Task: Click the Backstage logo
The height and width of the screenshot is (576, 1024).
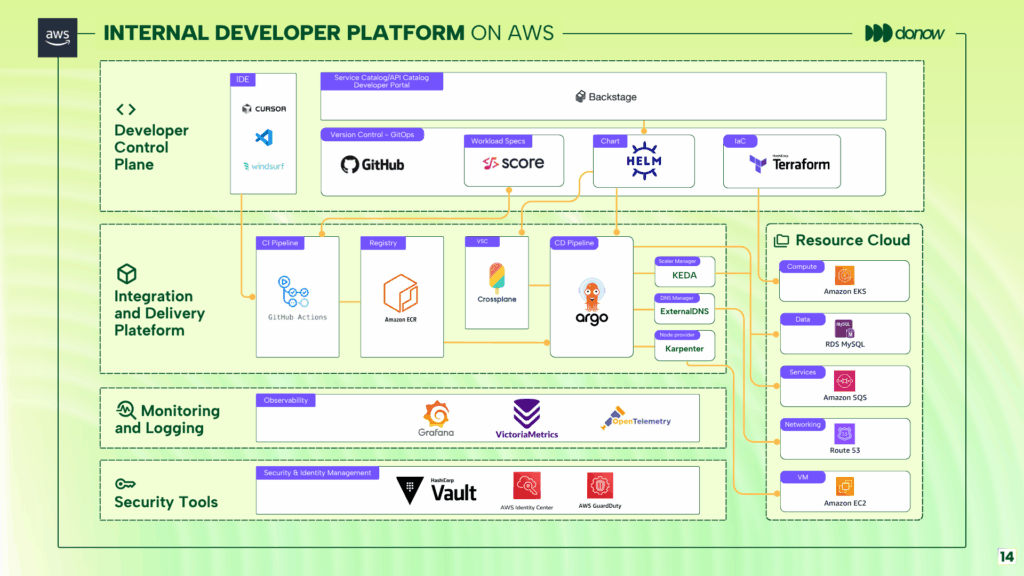Action: coord(605,97)
